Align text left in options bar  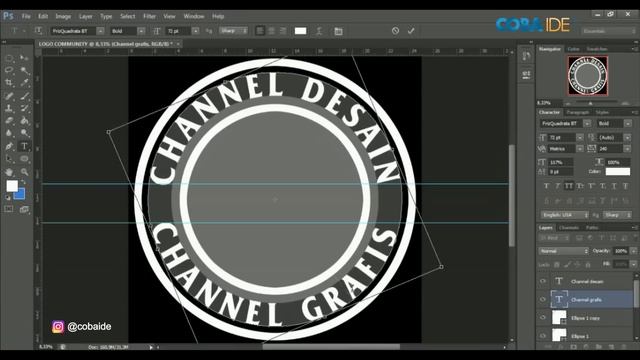tap(260, 31)
